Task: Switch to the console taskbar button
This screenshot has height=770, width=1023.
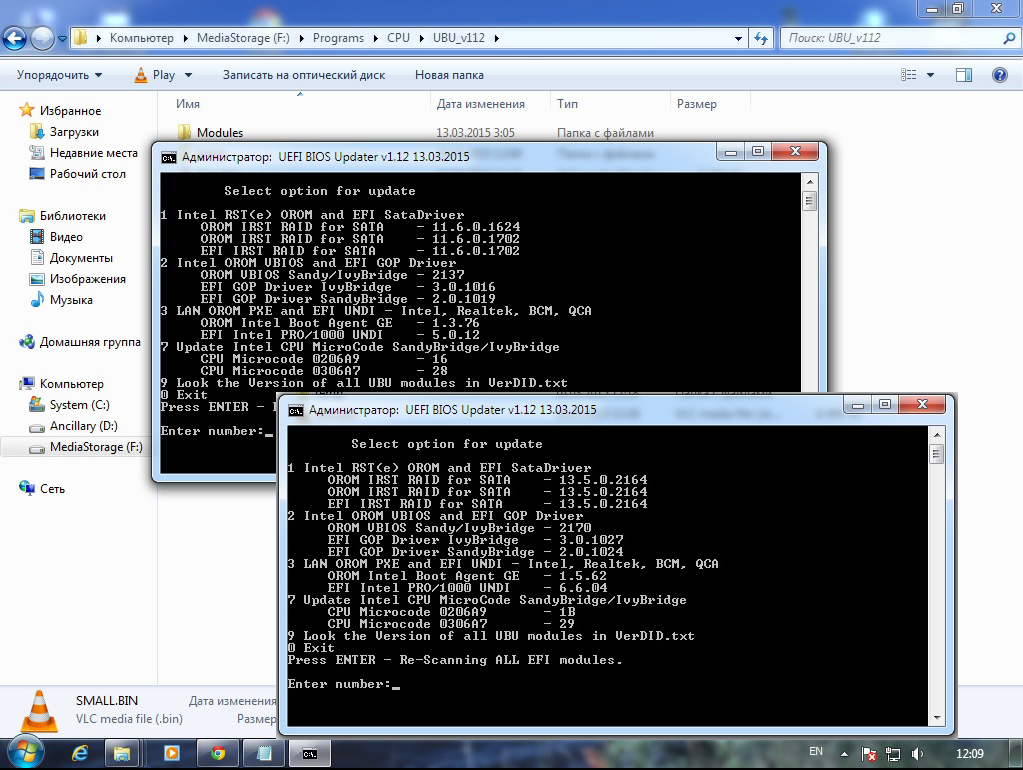Action: (x=310, y=754)
